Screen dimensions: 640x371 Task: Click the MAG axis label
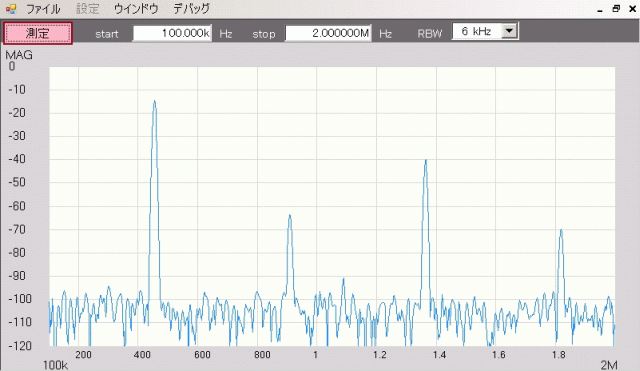(19, 55)
